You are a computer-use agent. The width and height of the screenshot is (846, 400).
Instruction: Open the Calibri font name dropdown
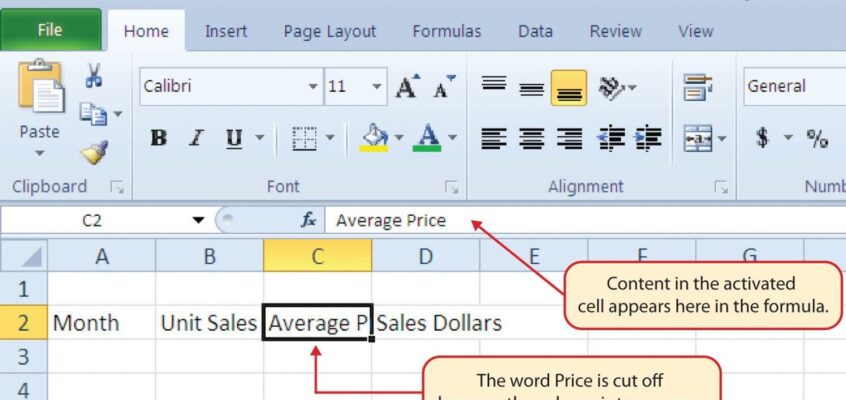click(313, 87)
